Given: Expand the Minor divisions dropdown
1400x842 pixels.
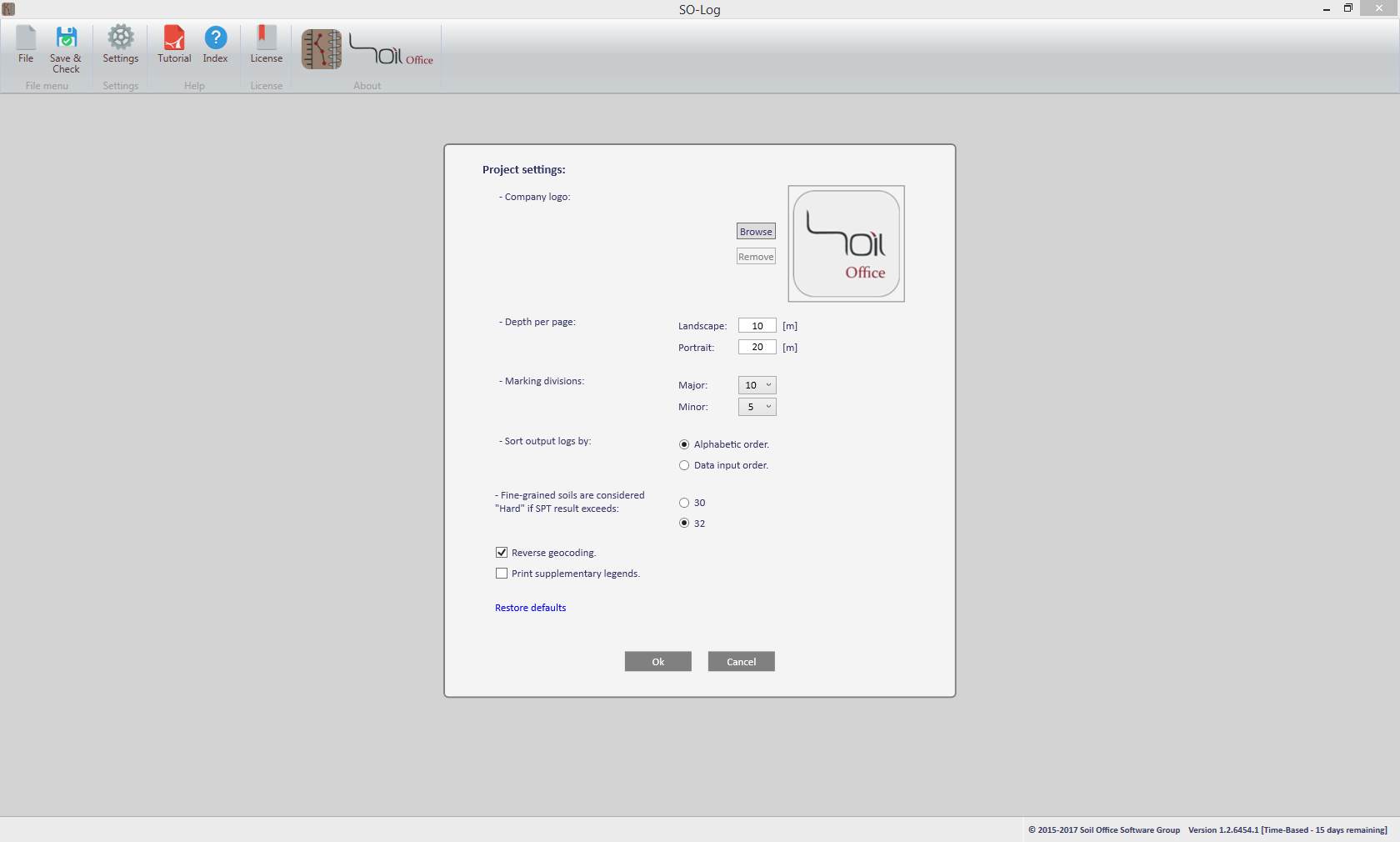Looking at the screenshot, I should 757,407.
